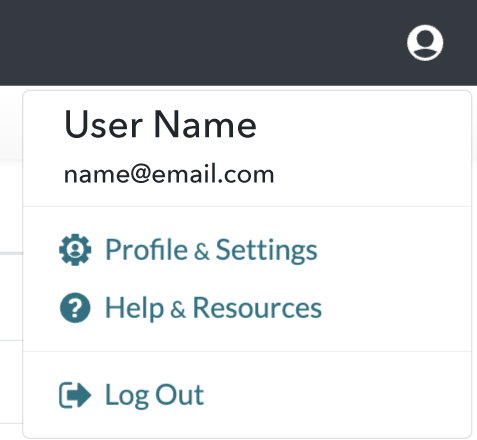Open Help & Resources
The width and height of the screenshot is (477, 440).
(191, 308)
